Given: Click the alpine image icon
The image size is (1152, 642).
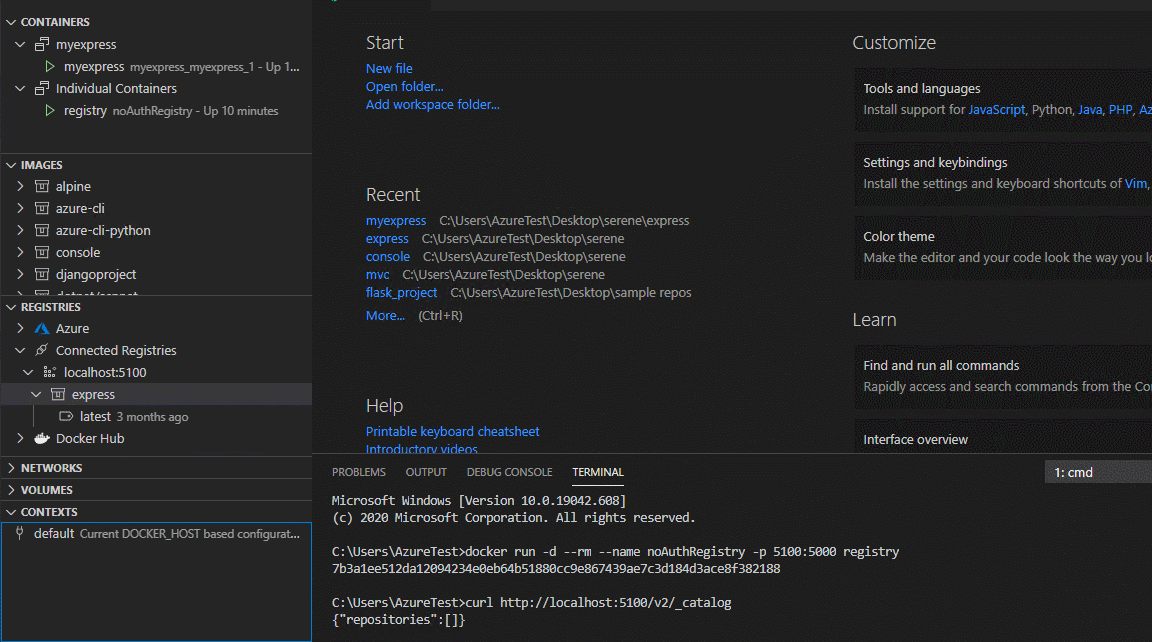Looking at the screenshot, I should click(42, 187).
